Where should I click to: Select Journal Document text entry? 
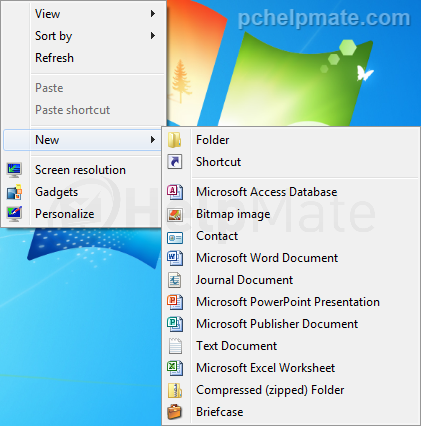coord(244,280)
